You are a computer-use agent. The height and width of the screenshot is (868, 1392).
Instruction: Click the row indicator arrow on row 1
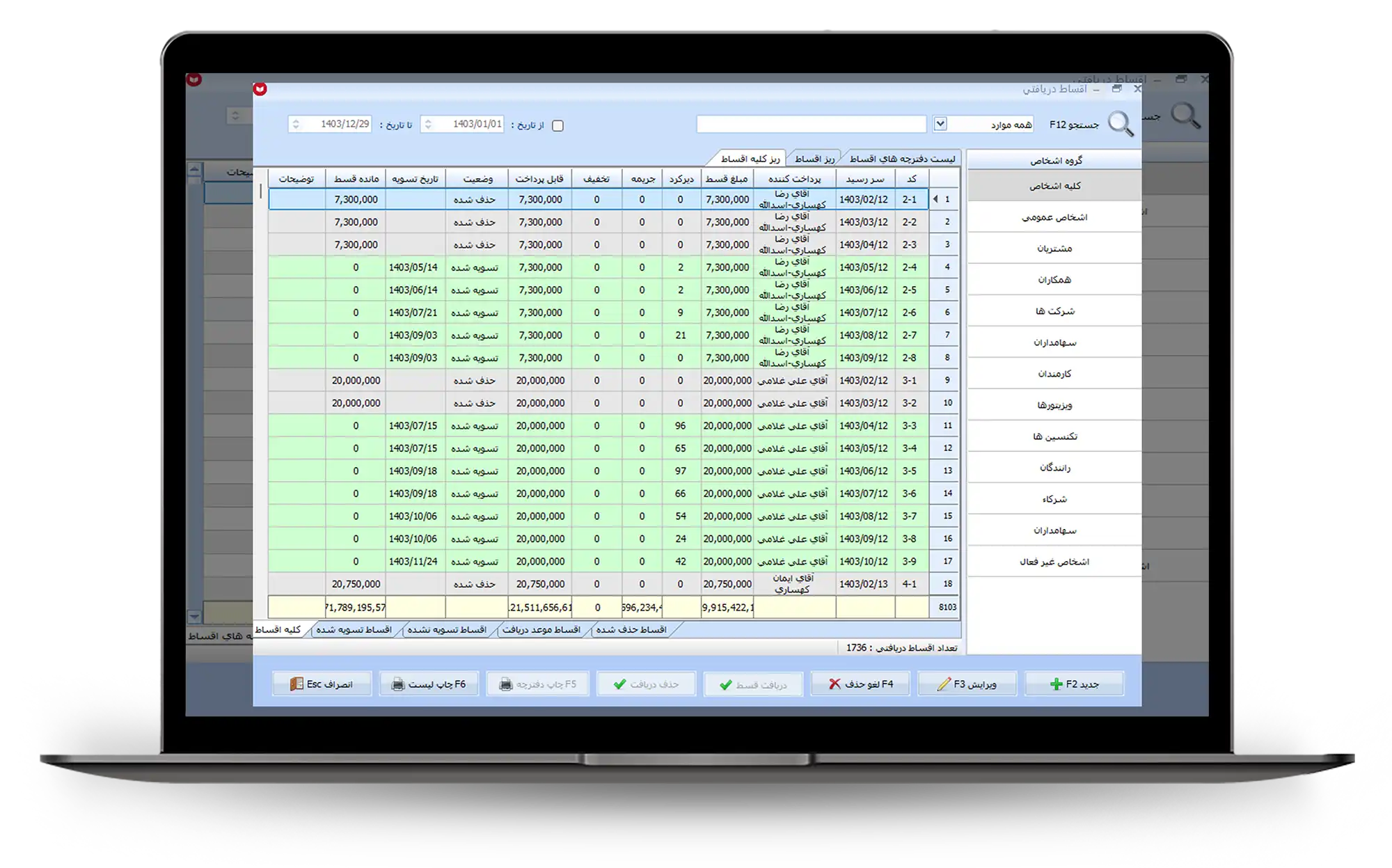point(935,199)
